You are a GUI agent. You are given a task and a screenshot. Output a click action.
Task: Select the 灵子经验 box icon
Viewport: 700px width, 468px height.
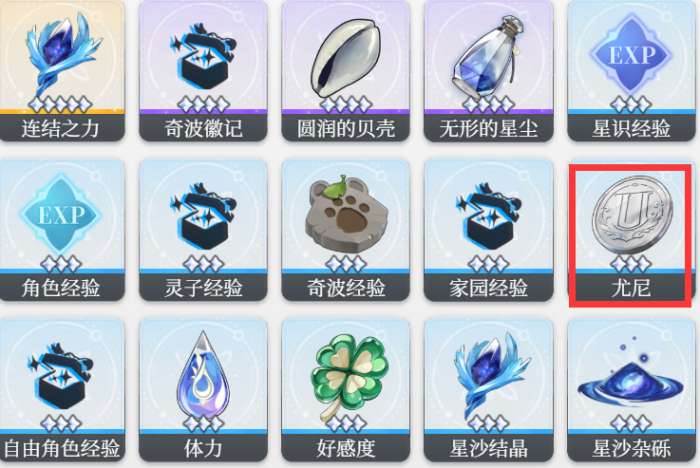pyautogui.click(x=203, y=215)
